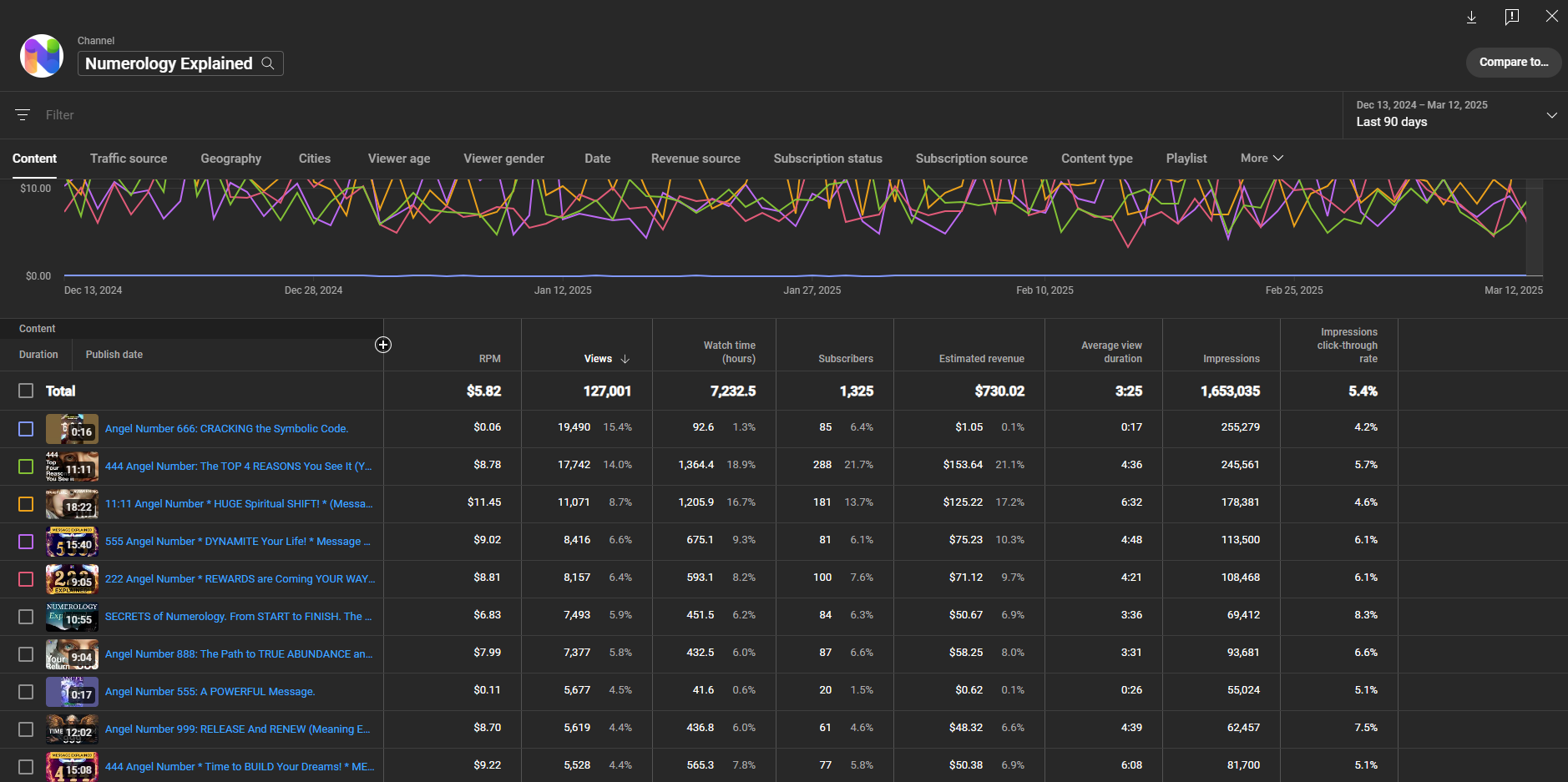Toggle 11:11 Angel Number row checkbox
This screenshot has width=1568, height=782.
click(26, 504)
